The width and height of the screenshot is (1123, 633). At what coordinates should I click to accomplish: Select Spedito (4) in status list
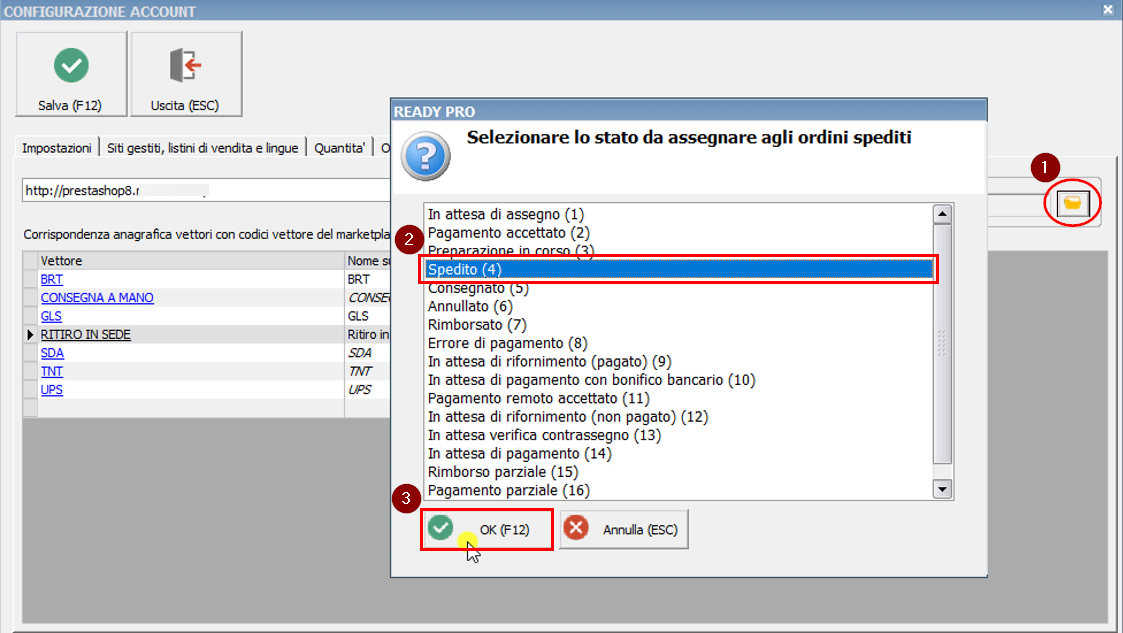(x=676, y=269)
